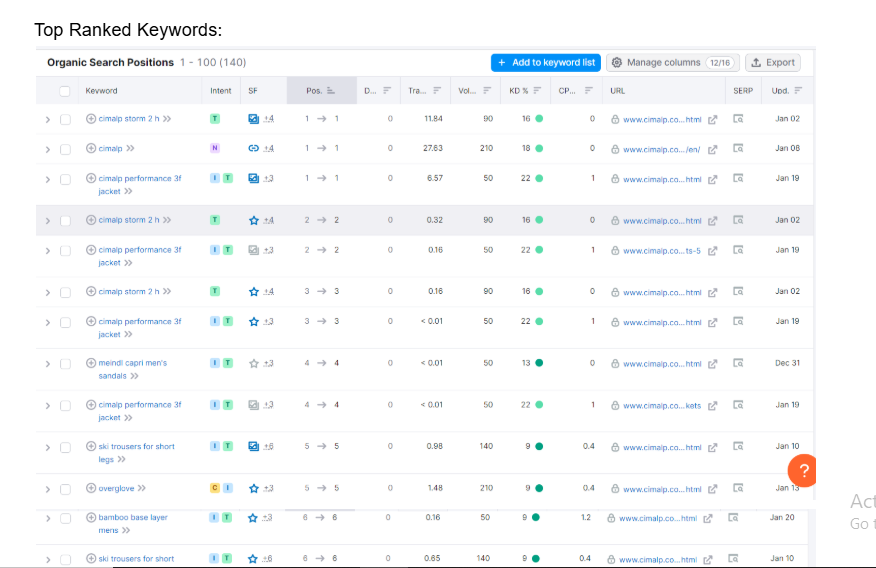876x568 pixels.
Task: Open the meindl capri men's sandals keyword link
Action: (x=132, y=369)
